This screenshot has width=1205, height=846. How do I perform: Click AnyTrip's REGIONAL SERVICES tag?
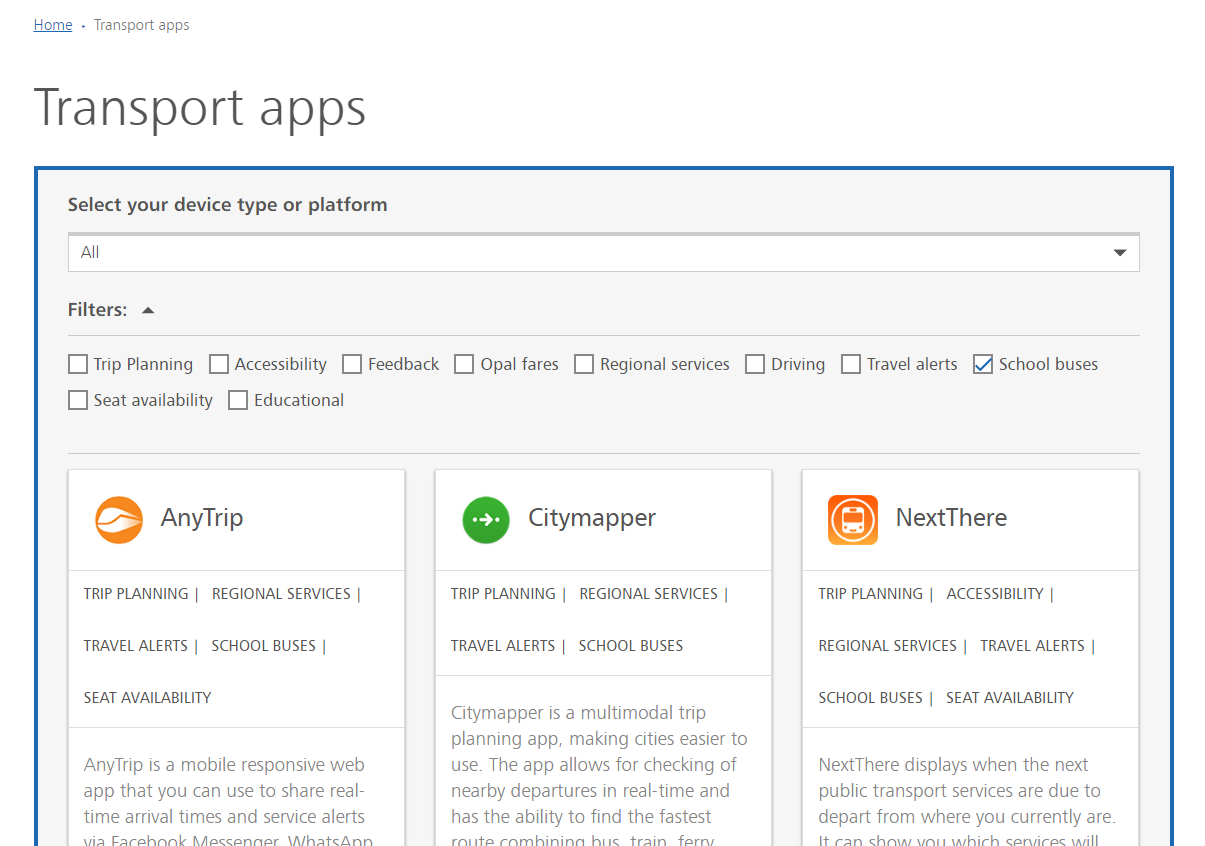[281, 594]
